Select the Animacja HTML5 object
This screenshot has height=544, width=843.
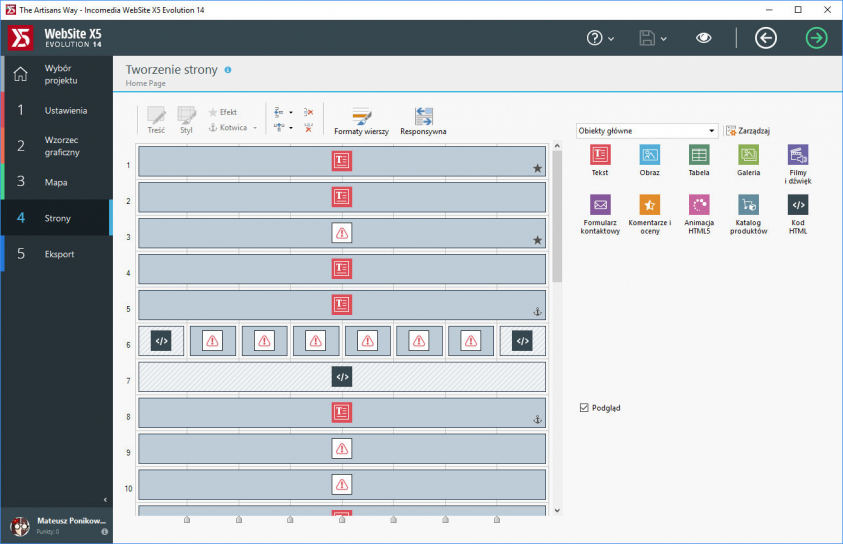click(699, 205)
